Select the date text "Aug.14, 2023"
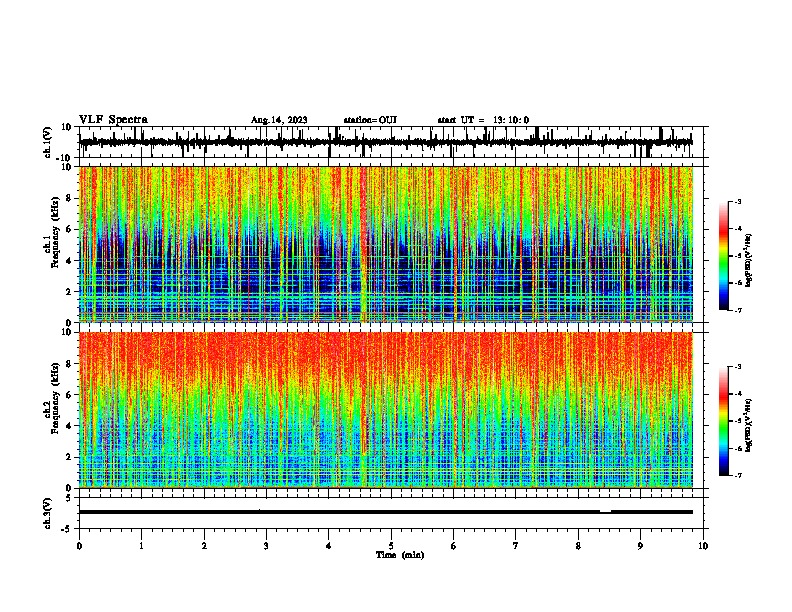This screenshot has width=792, height=612. pyautogui.click(x=279, y=120)
